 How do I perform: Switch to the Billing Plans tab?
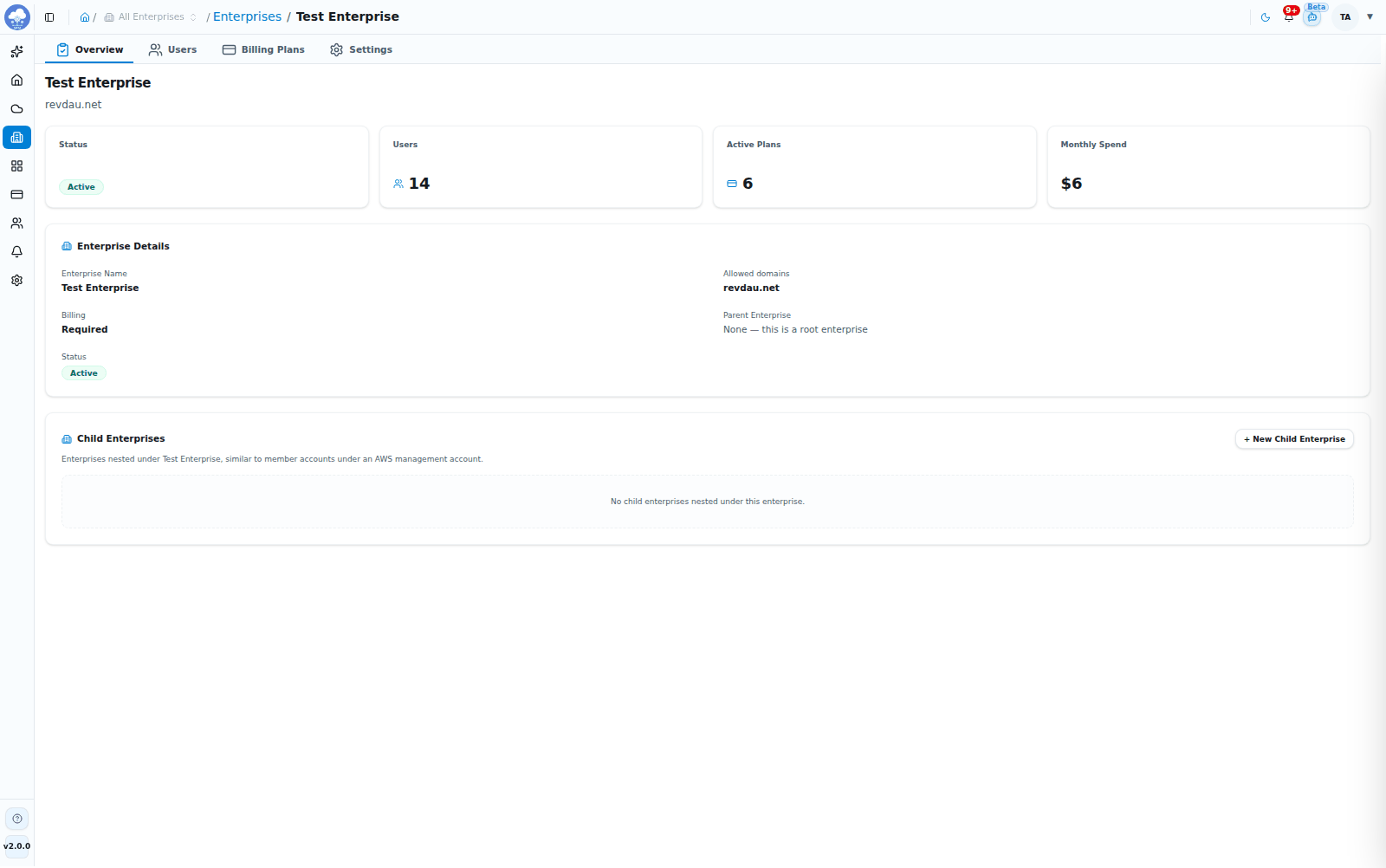click(x=263, y=50)
